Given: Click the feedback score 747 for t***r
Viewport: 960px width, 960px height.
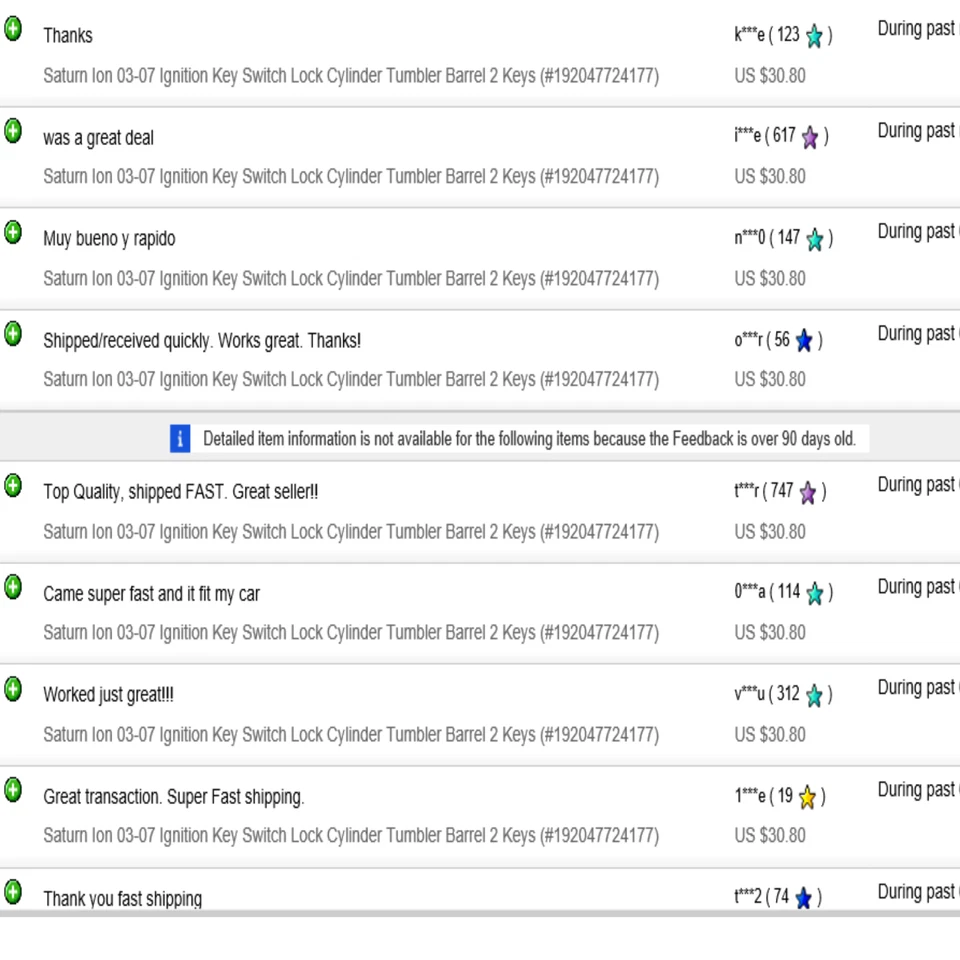Looking at the screenshot, I should 782,491.
